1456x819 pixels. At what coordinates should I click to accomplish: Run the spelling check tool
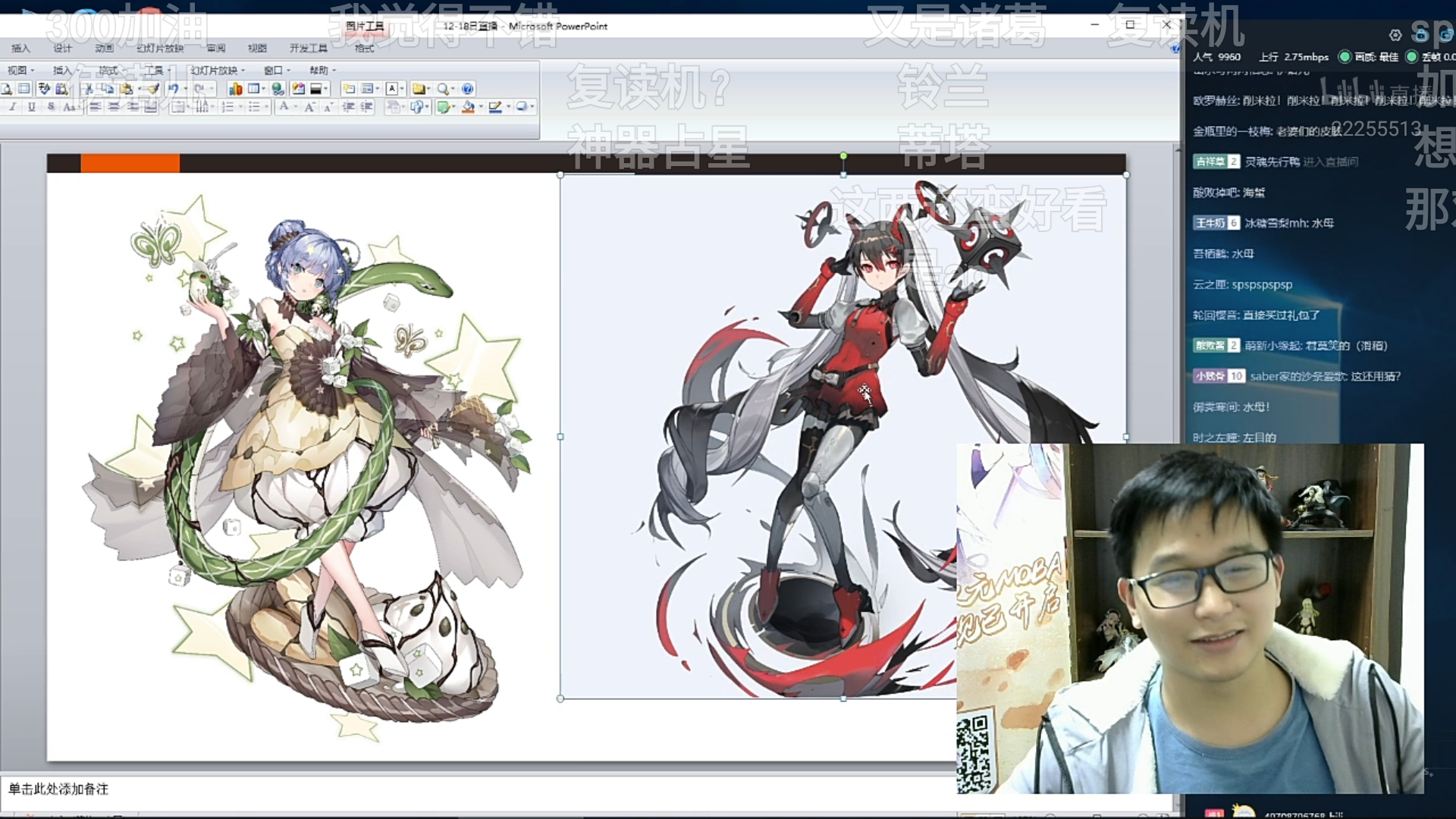(44, 89)
